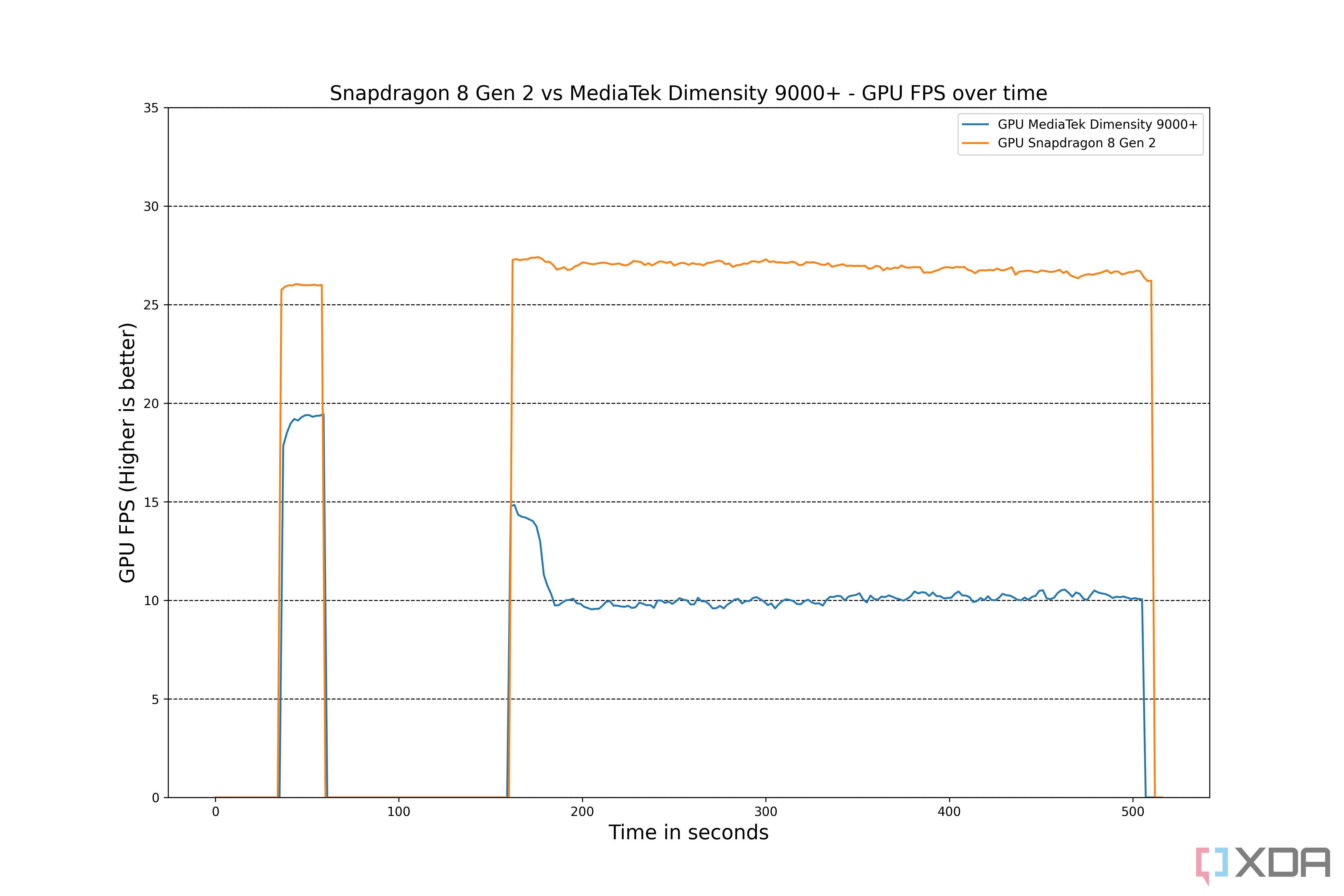The image size is (1344, 896).
Task: Click the x-axis tick label 500
Action: click(x=1133, y=812)
